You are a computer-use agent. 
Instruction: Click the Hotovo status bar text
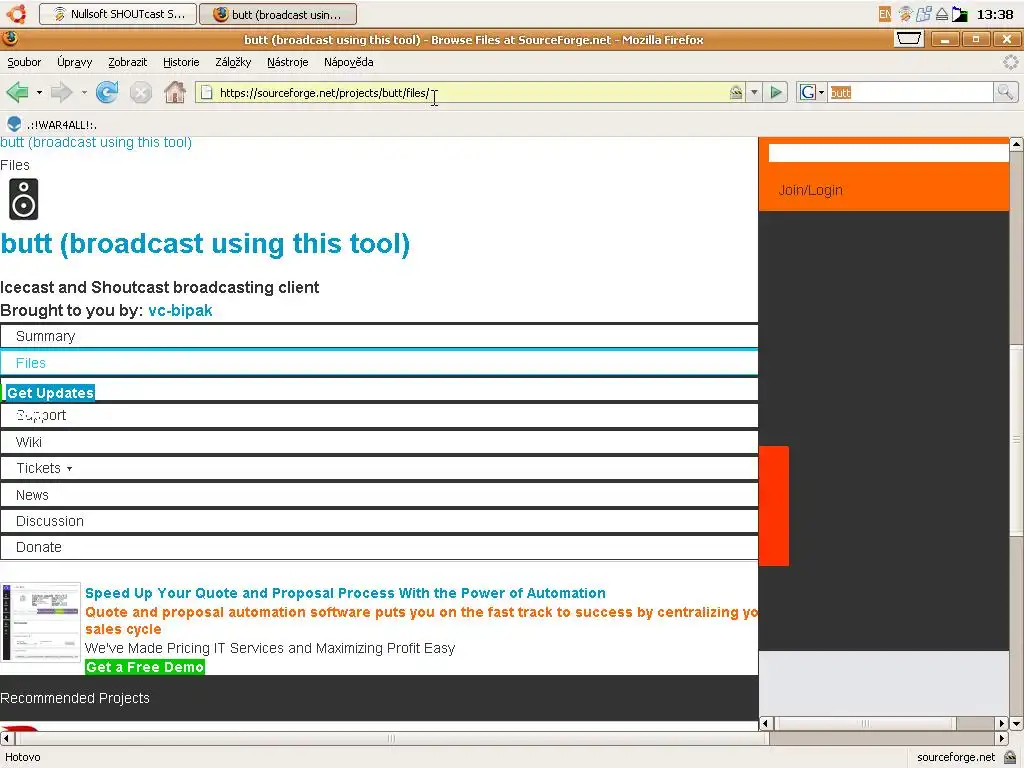(x=23, y=757)
